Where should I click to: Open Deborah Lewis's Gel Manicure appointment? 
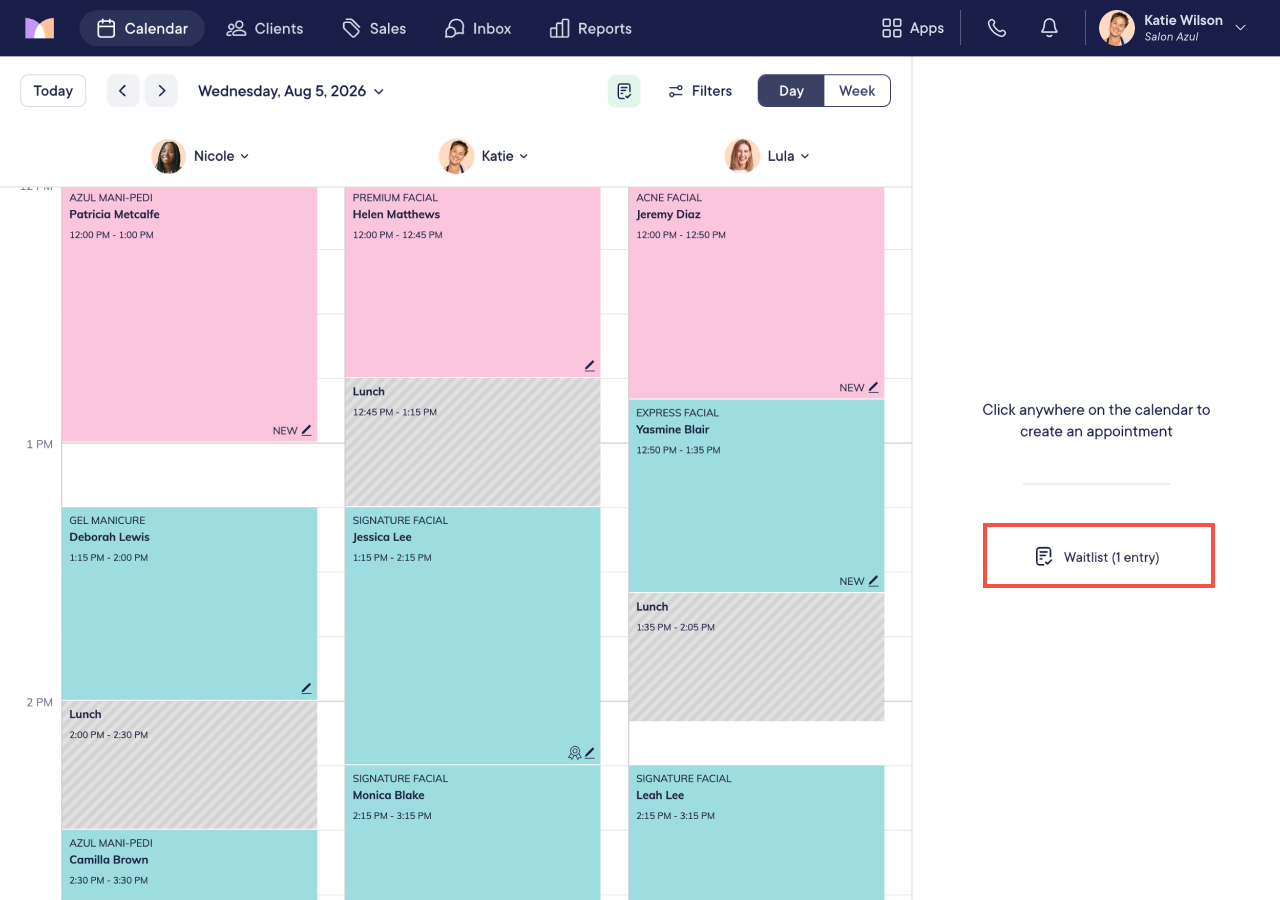(189, 603)
